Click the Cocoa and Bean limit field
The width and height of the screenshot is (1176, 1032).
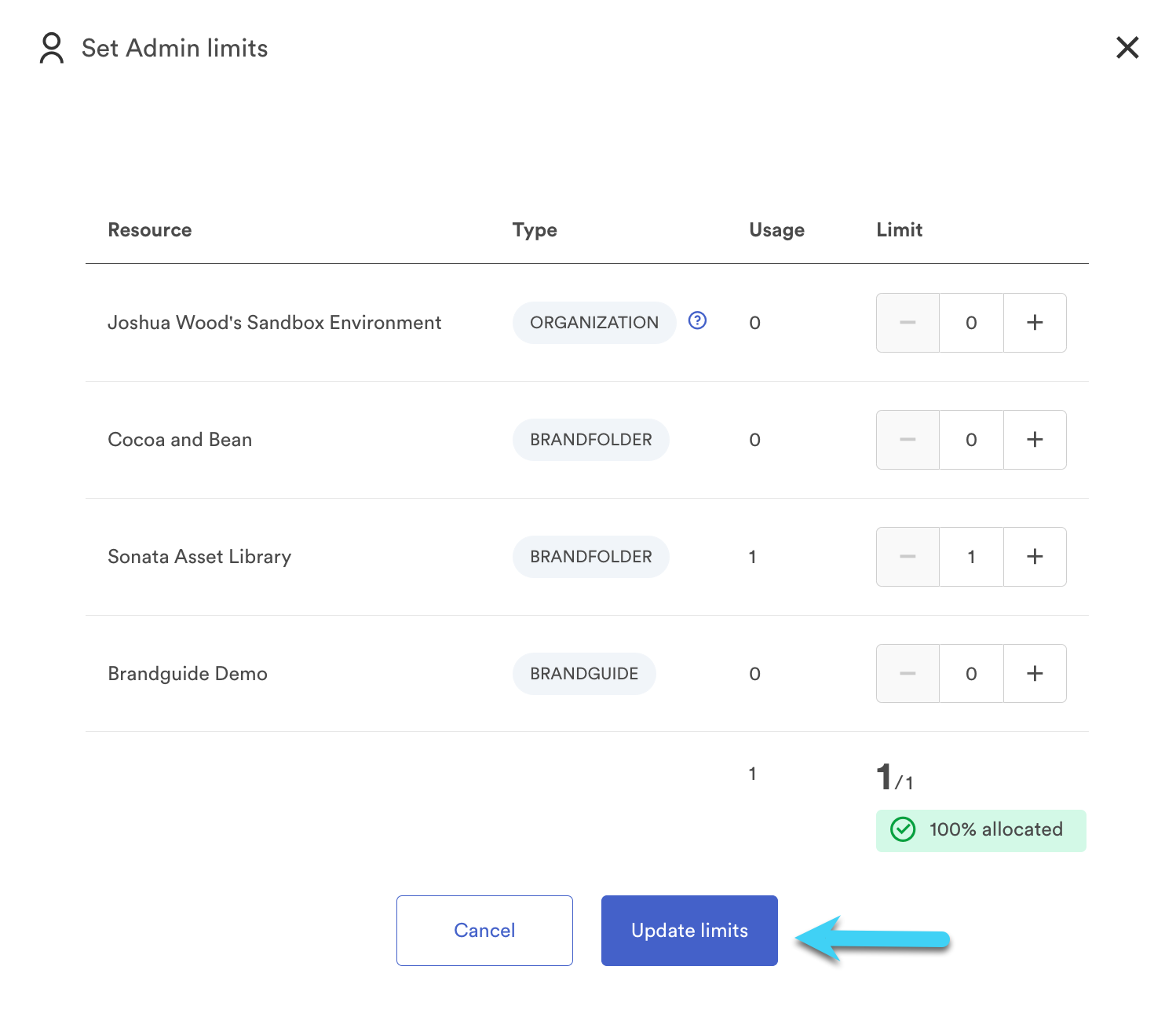(x=971, y=440)
